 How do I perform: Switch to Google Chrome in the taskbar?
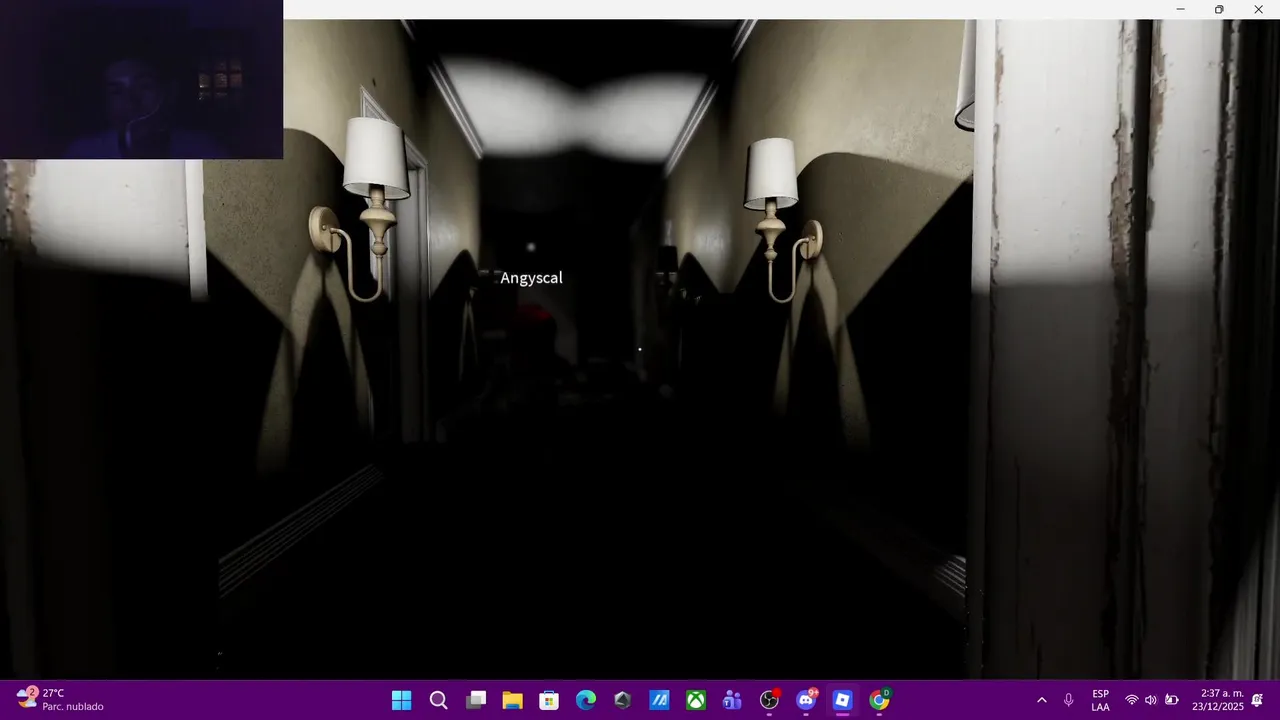[x=879, y=700]
